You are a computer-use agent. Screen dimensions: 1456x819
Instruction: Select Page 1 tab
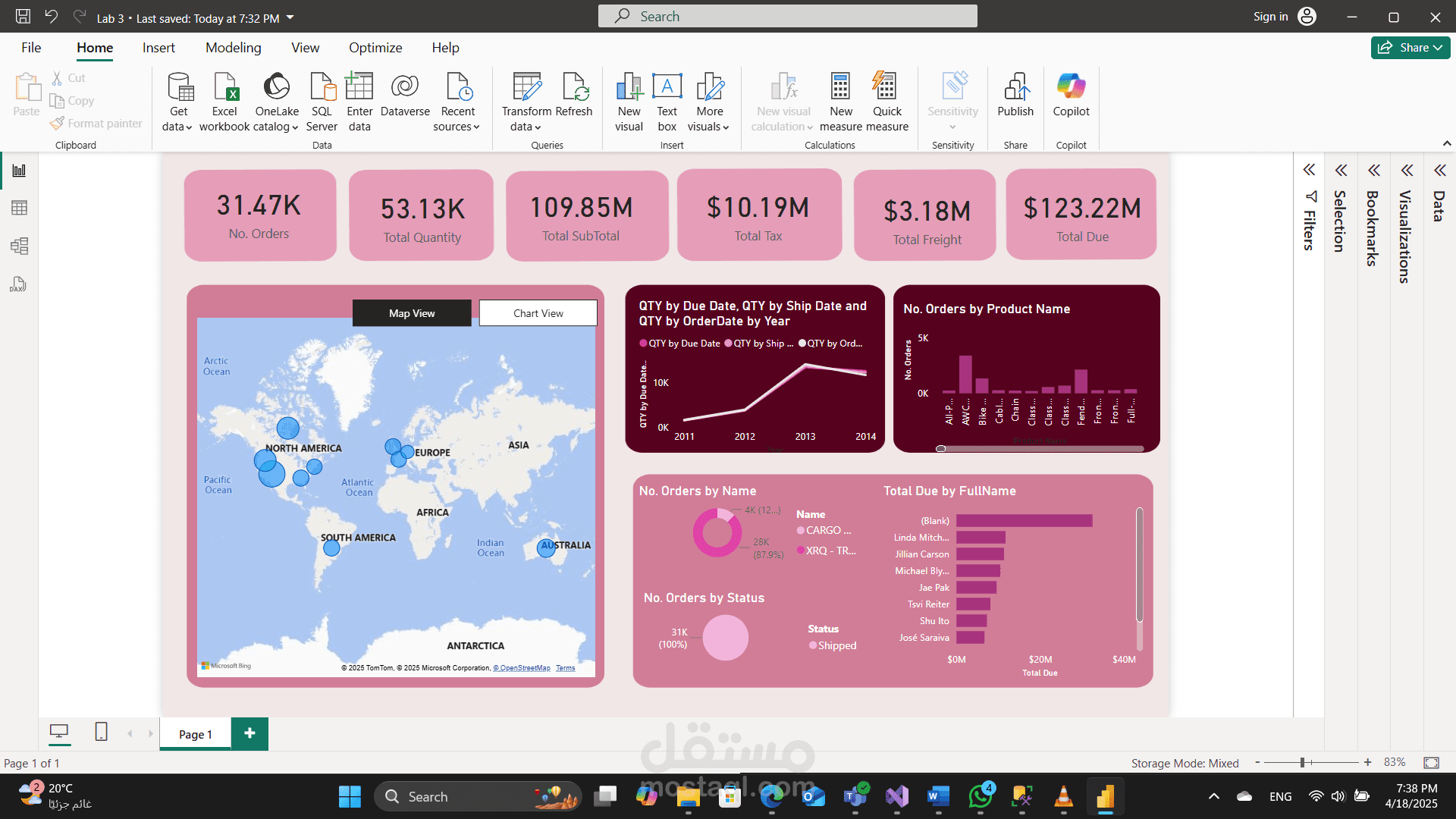[x=195, y=734]
